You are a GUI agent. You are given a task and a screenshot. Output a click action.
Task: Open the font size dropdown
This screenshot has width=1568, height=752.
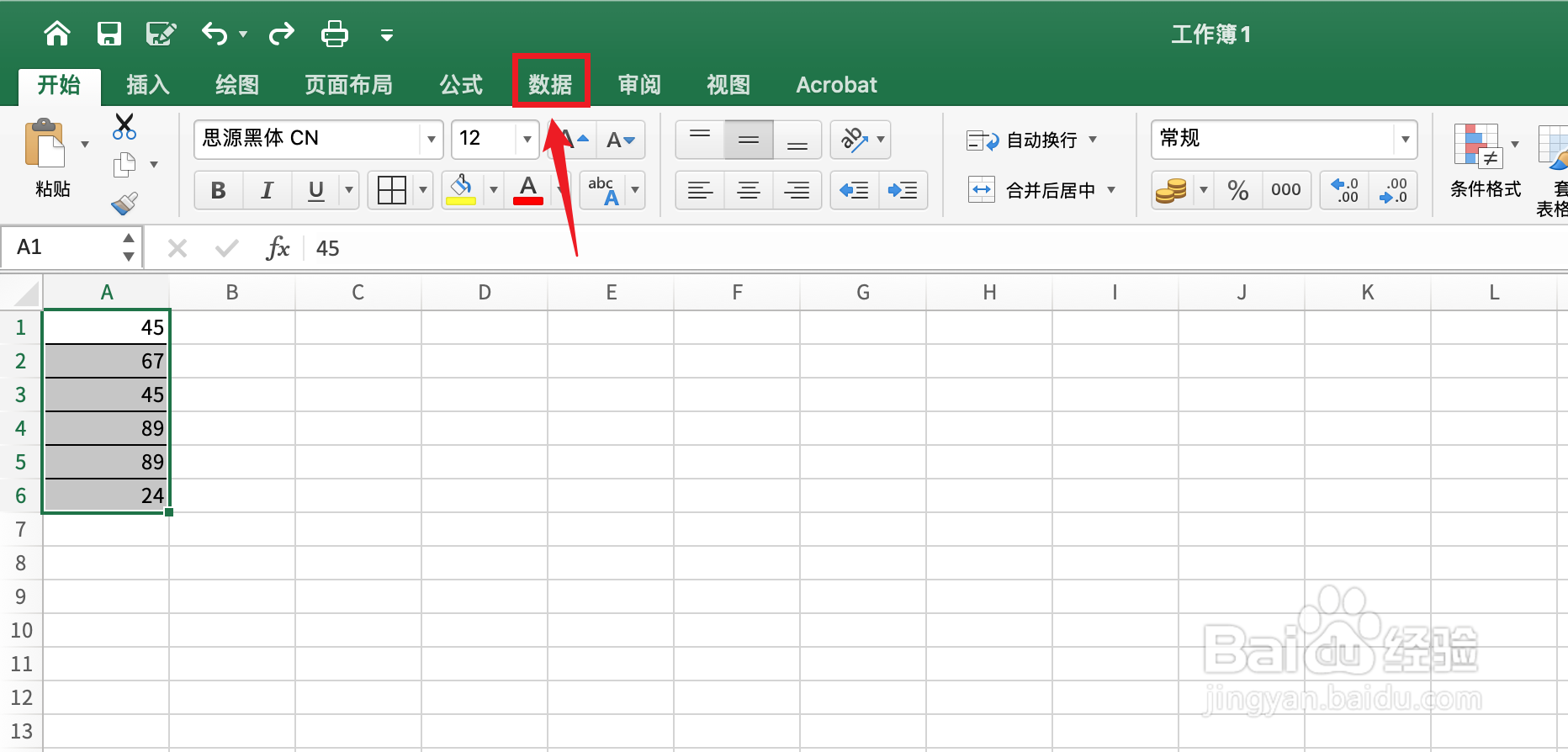(527, 140)
